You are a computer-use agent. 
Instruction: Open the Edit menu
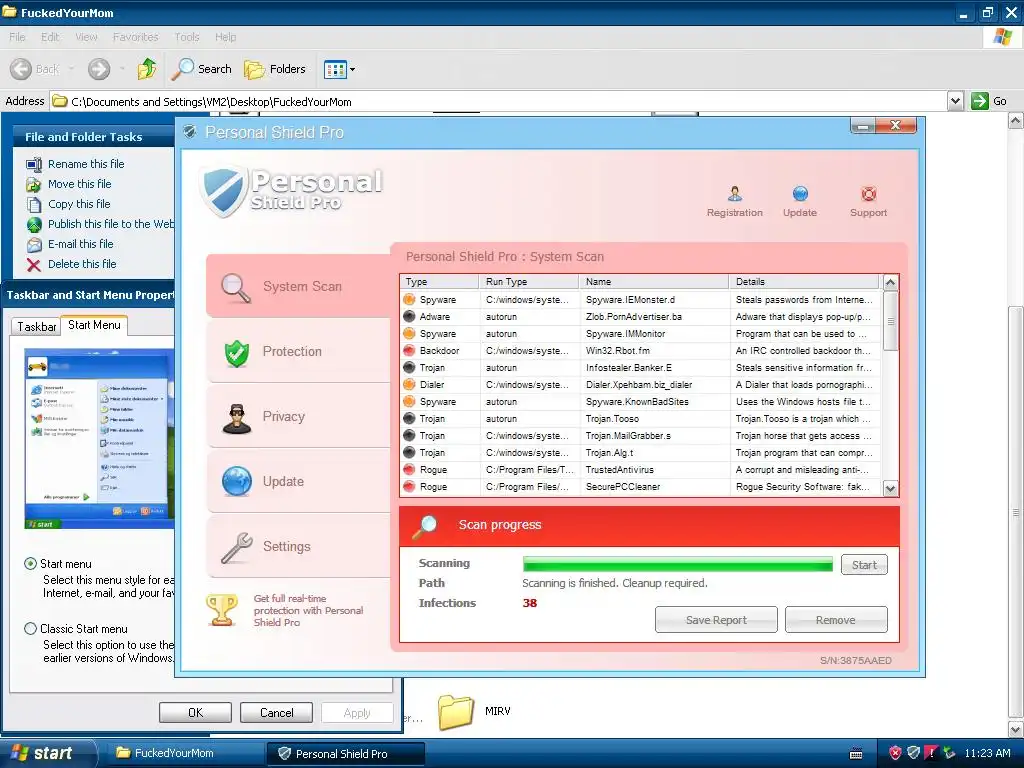50,37
